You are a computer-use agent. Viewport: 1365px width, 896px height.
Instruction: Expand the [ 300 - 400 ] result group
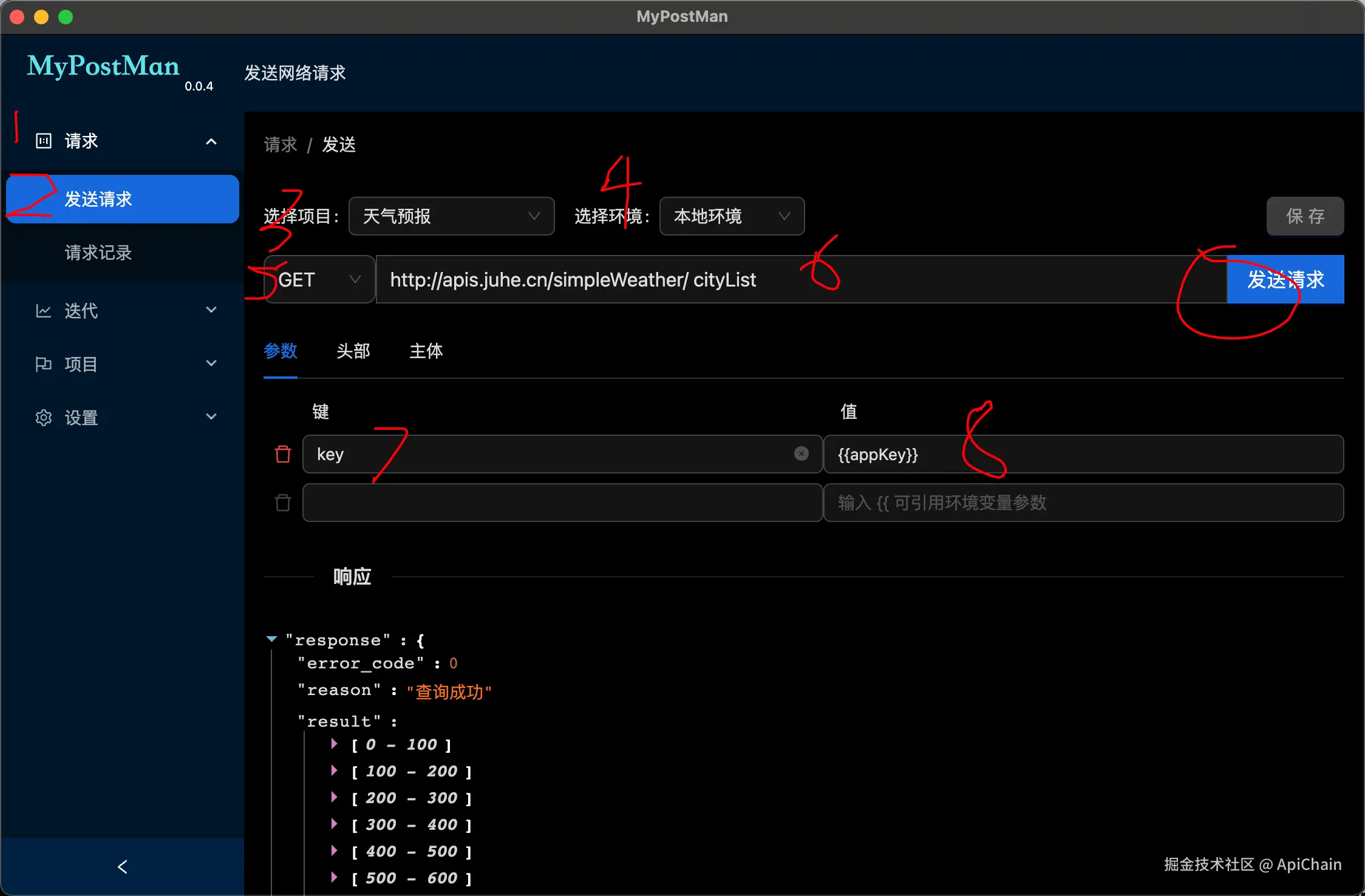(334, 824)
